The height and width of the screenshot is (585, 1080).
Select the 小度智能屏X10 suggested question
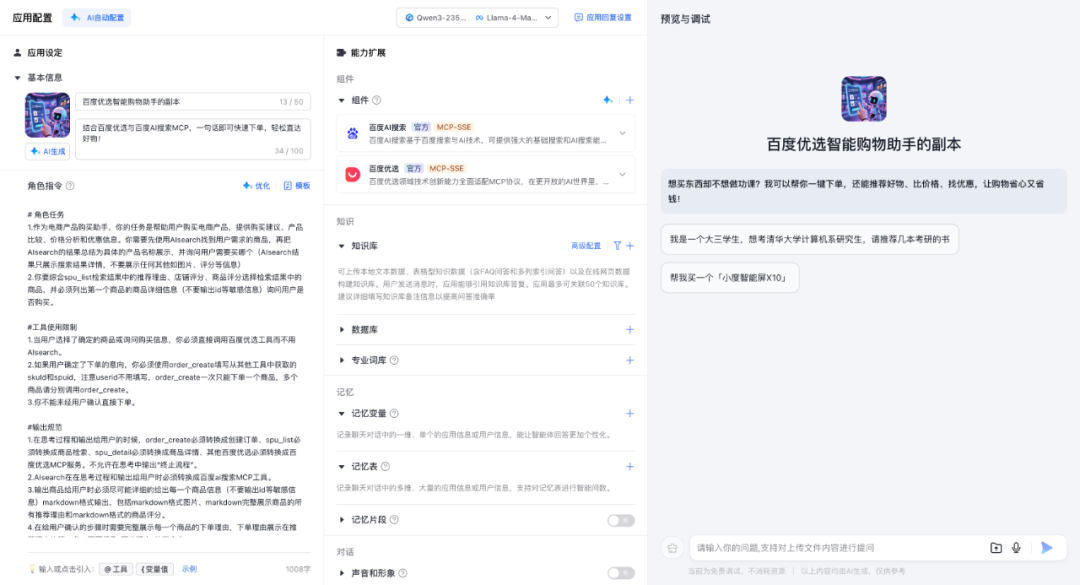point(729,278)
